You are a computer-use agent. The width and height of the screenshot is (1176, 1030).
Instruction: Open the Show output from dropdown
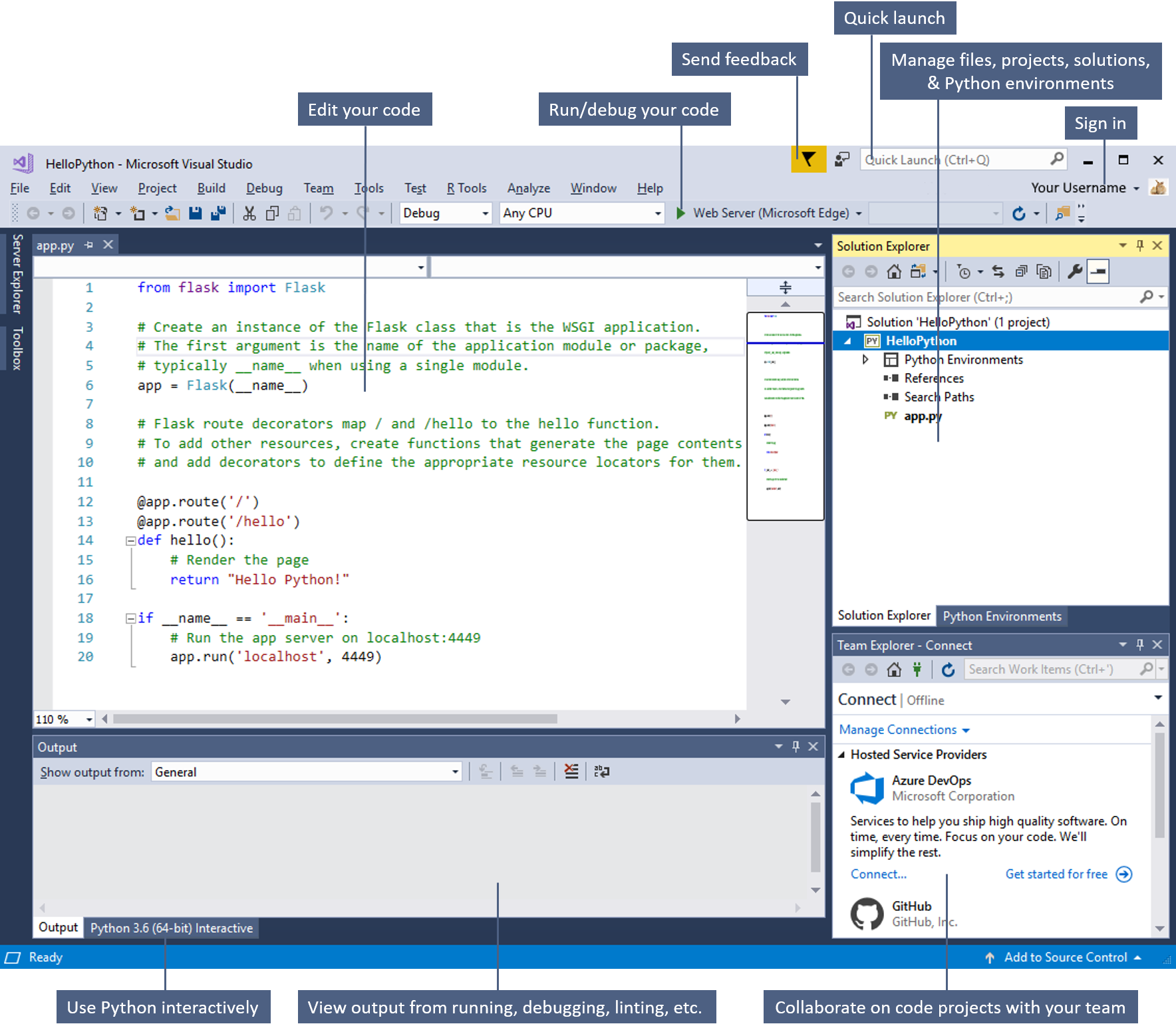[x=454, y=771]
